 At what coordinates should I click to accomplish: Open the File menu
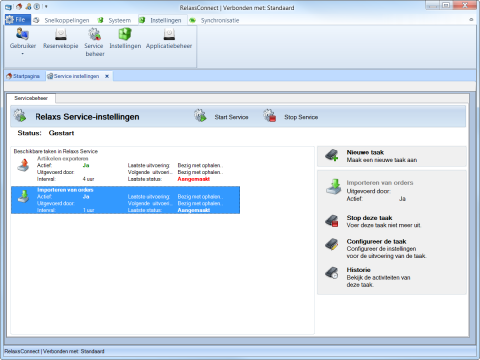[18, 20]
